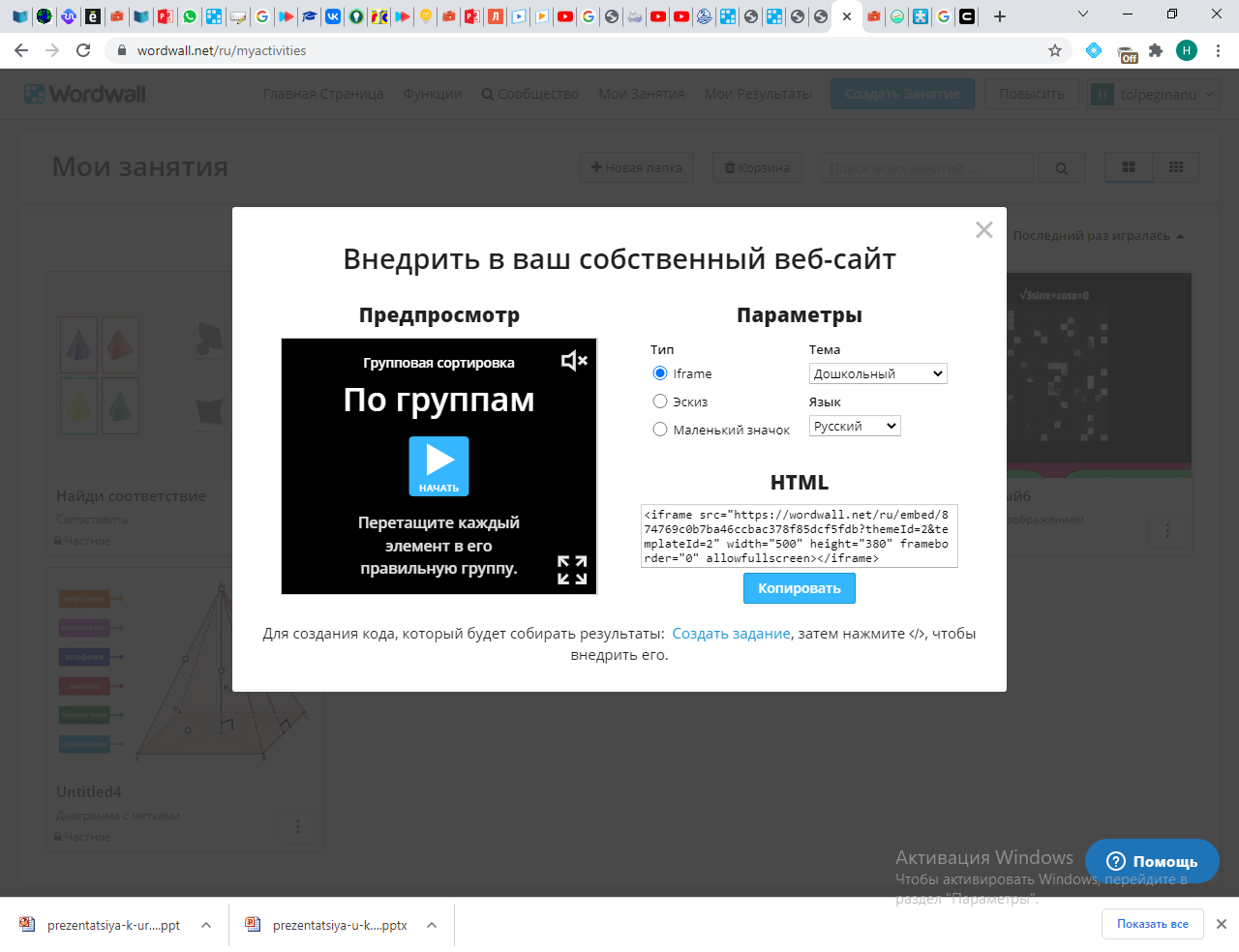Go back in the browser
This screenshot has height=952, width=1239.
tap(21, 50)
